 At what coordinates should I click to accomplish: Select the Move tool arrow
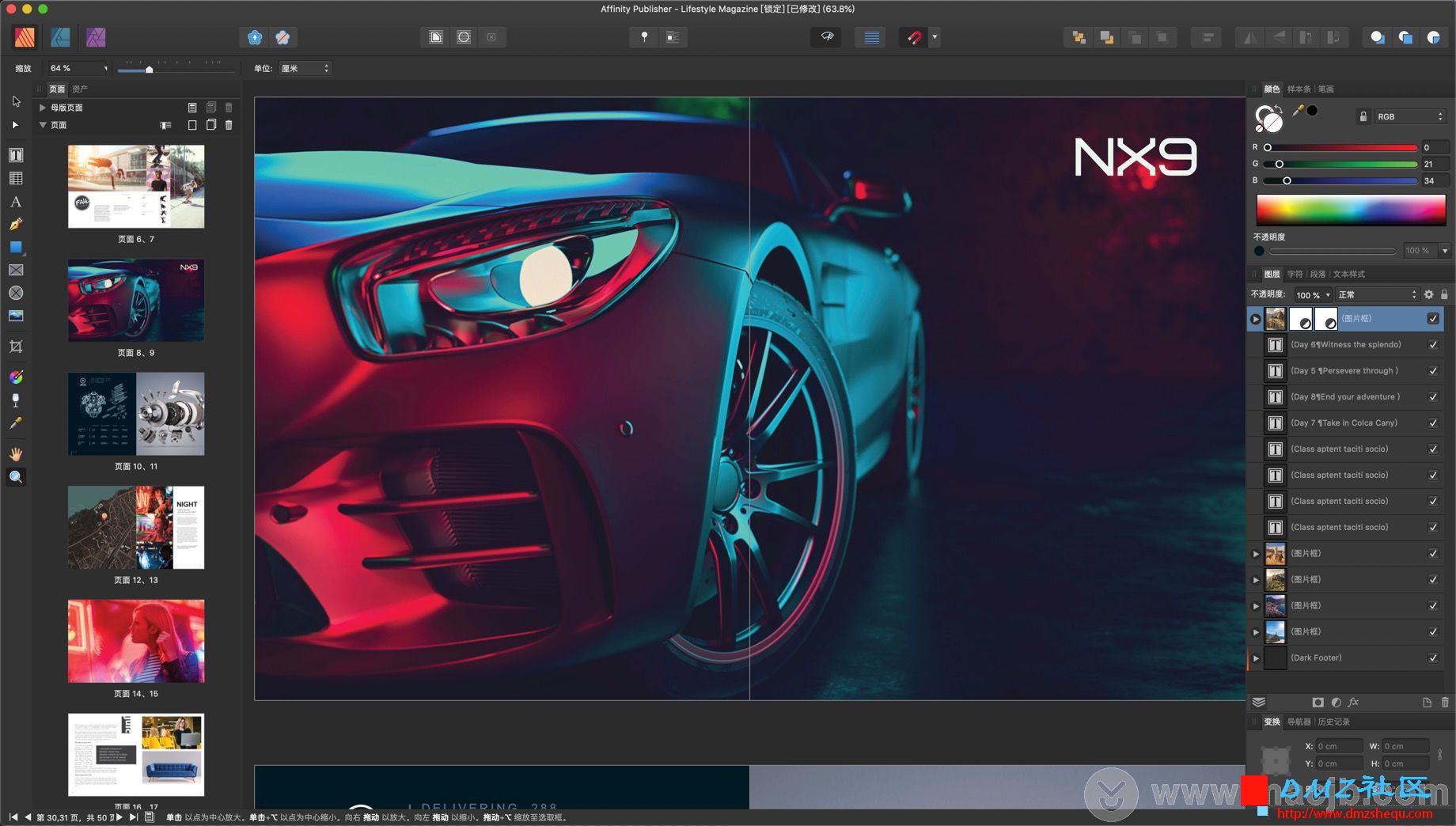point(16,101)
